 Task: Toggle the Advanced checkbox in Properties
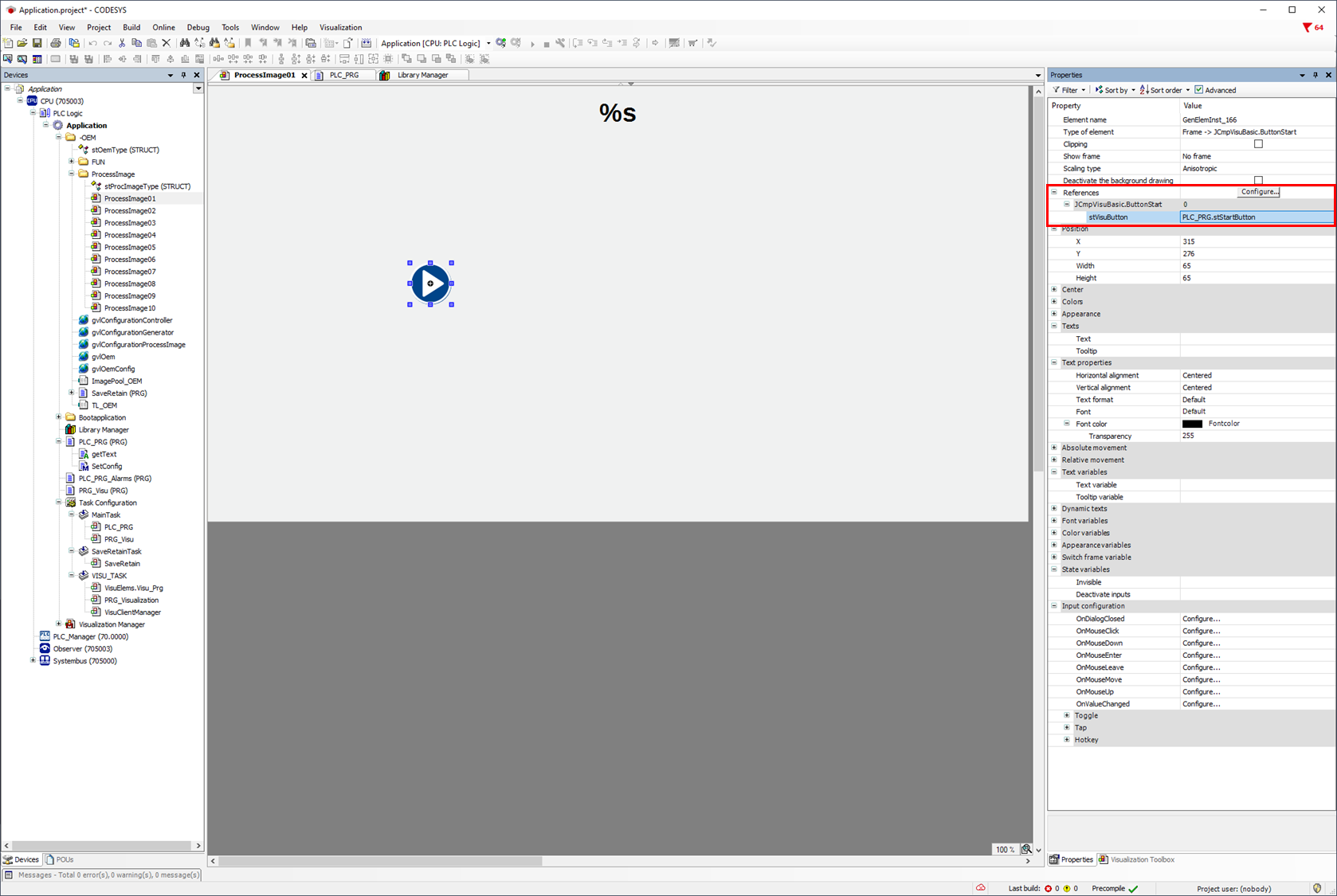tap(1199, 90)
